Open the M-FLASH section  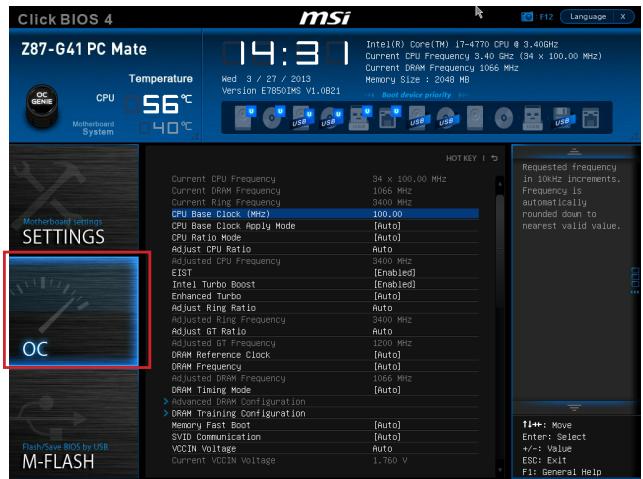(74, 424)
